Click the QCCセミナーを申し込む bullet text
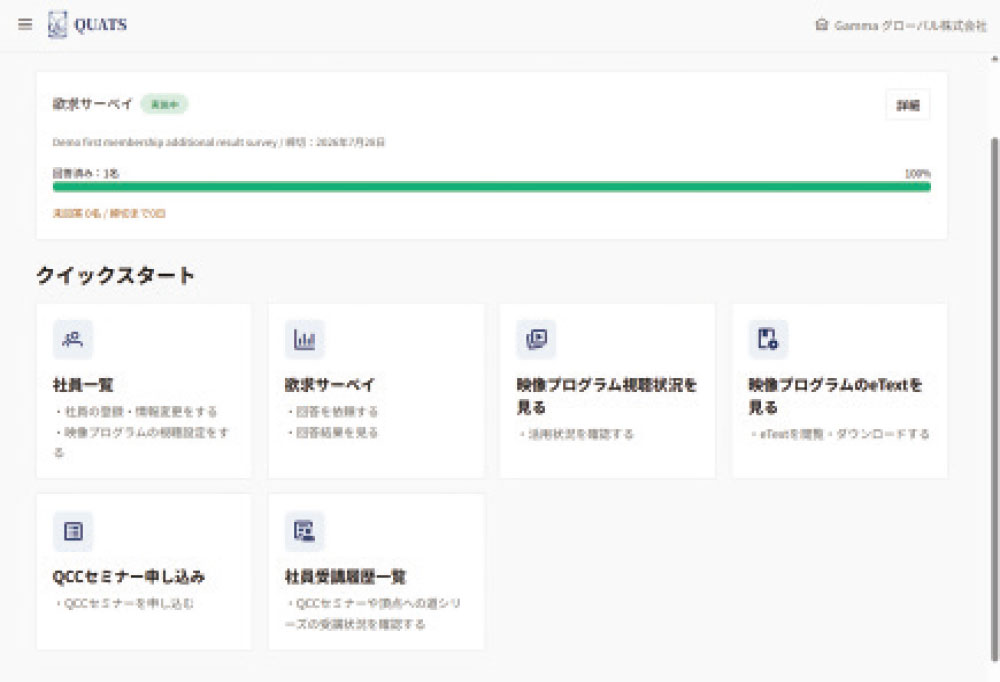The height and width of the screenshot is (682, 1000). [124, 603]
